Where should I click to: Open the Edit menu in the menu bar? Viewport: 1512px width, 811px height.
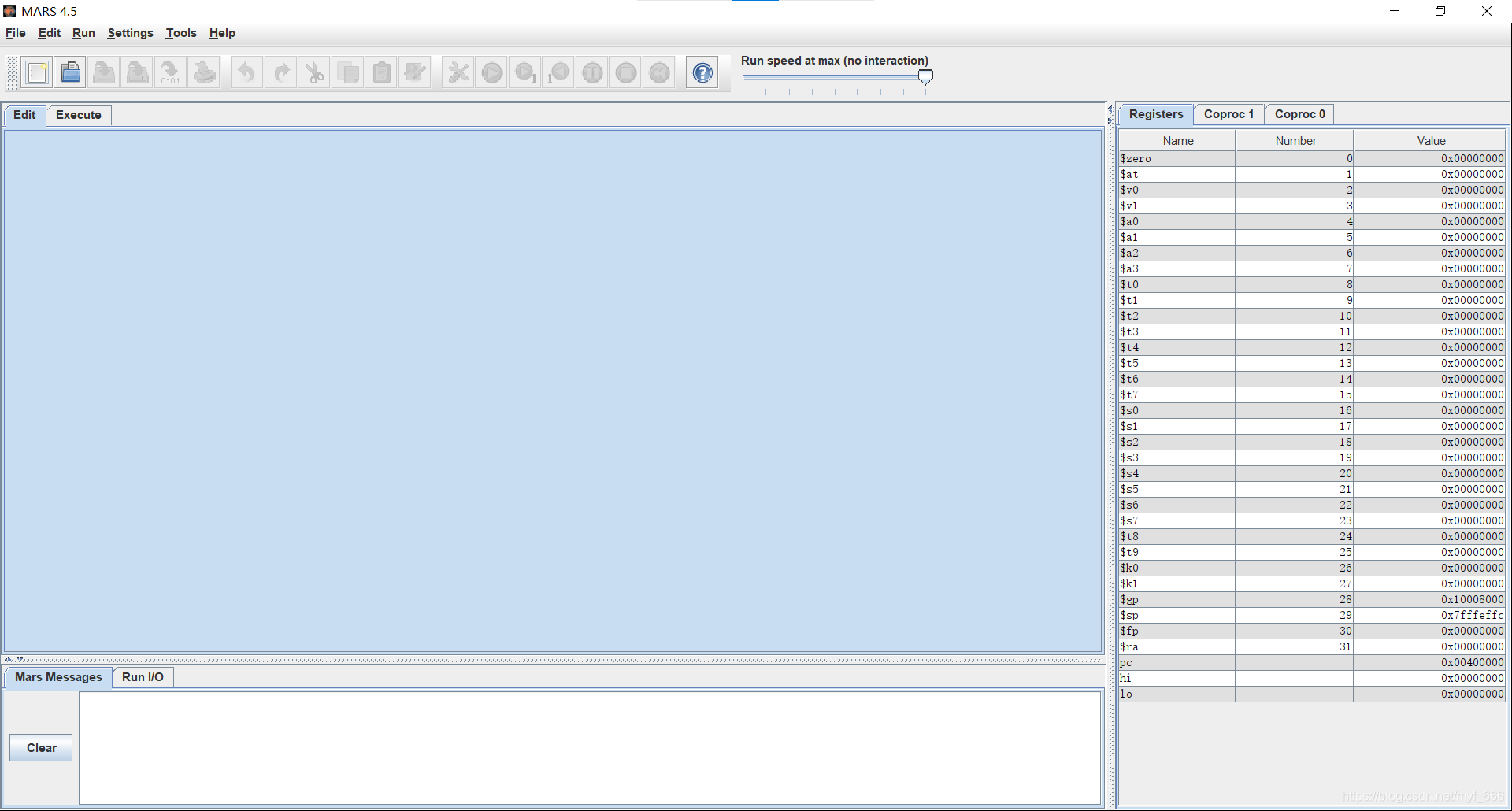[x=50, y=33]
